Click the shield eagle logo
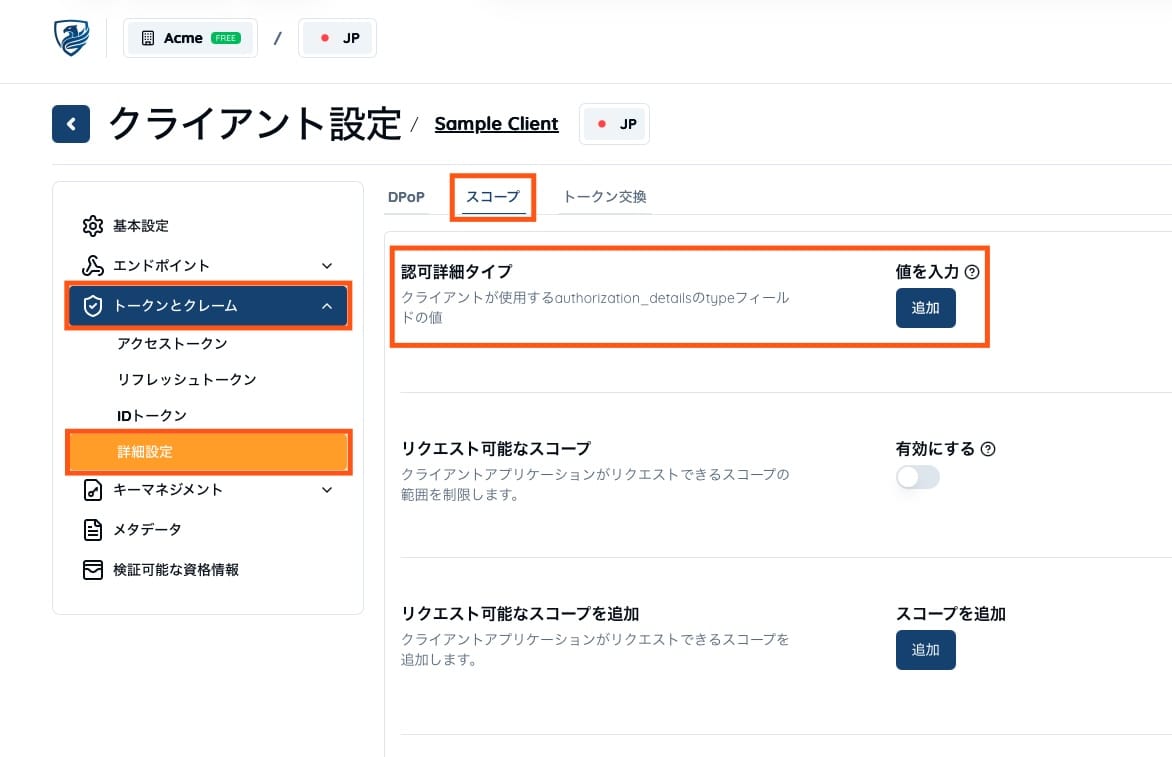Image resolution: width=1172 pixels, height=757 pixels. (72, 37)
